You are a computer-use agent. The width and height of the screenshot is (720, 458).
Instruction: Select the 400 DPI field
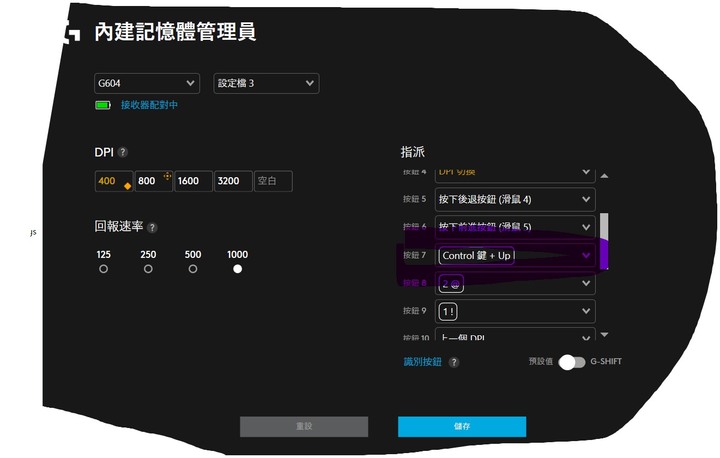(114, 181)
